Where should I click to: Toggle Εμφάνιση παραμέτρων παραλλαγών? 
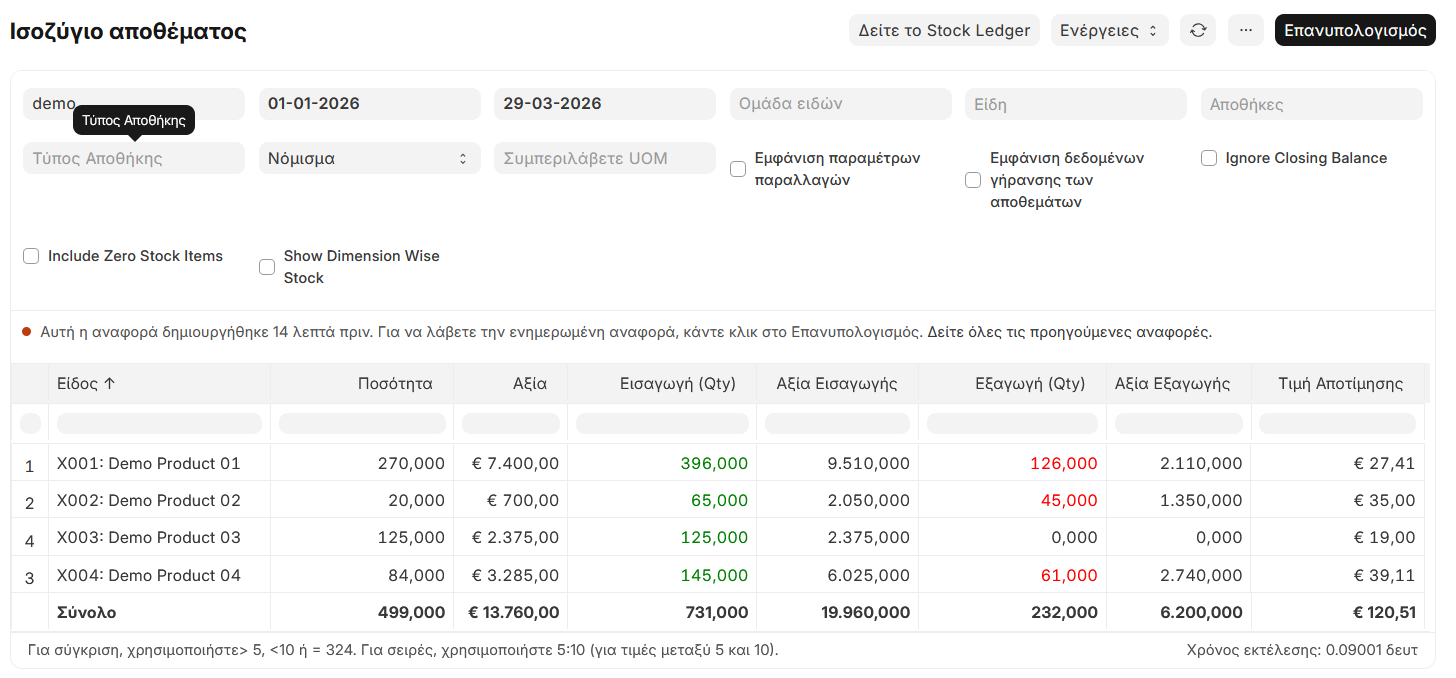click(738, 168)
